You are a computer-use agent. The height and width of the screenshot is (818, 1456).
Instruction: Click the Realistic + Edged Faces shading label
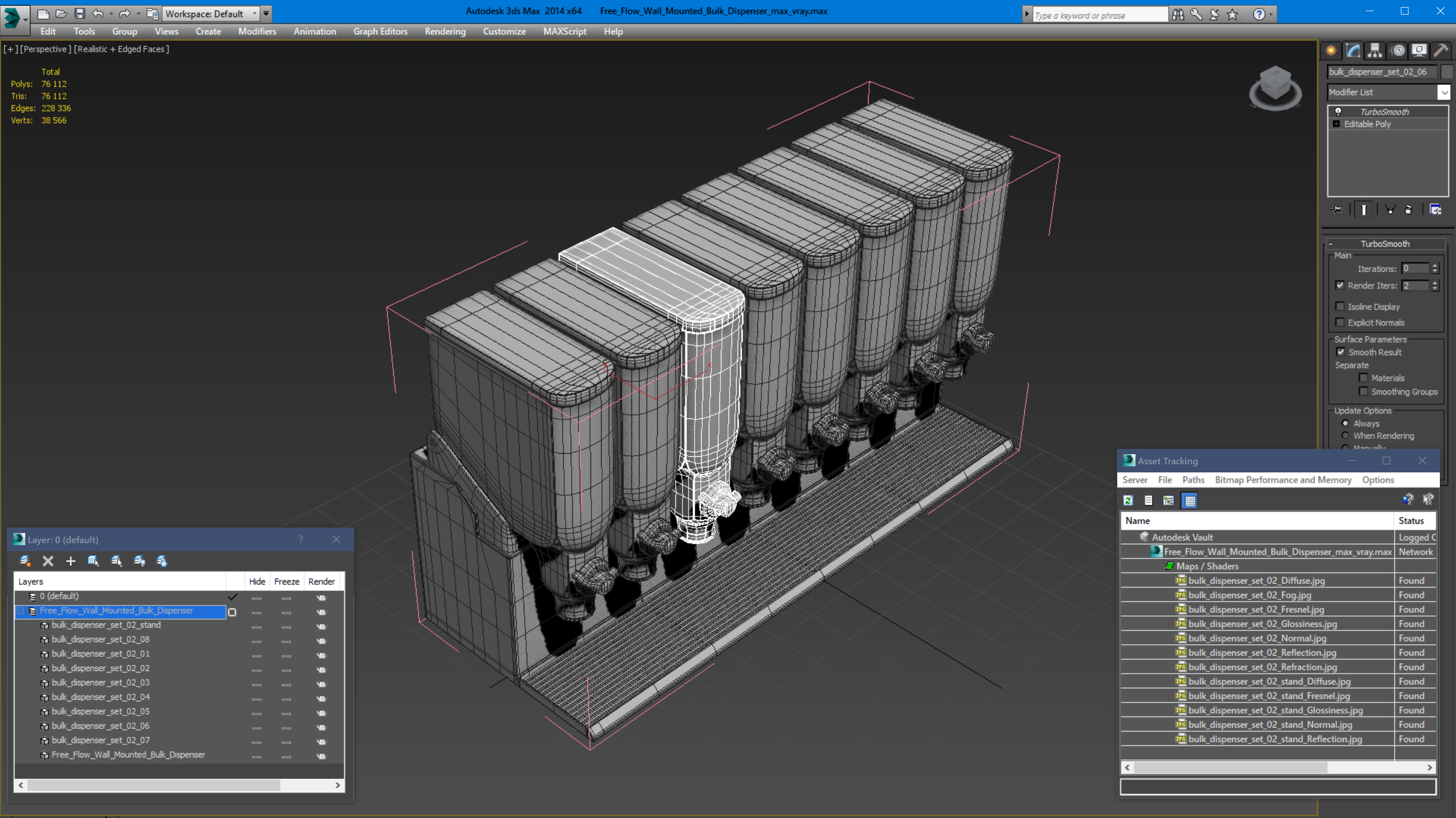121,49
